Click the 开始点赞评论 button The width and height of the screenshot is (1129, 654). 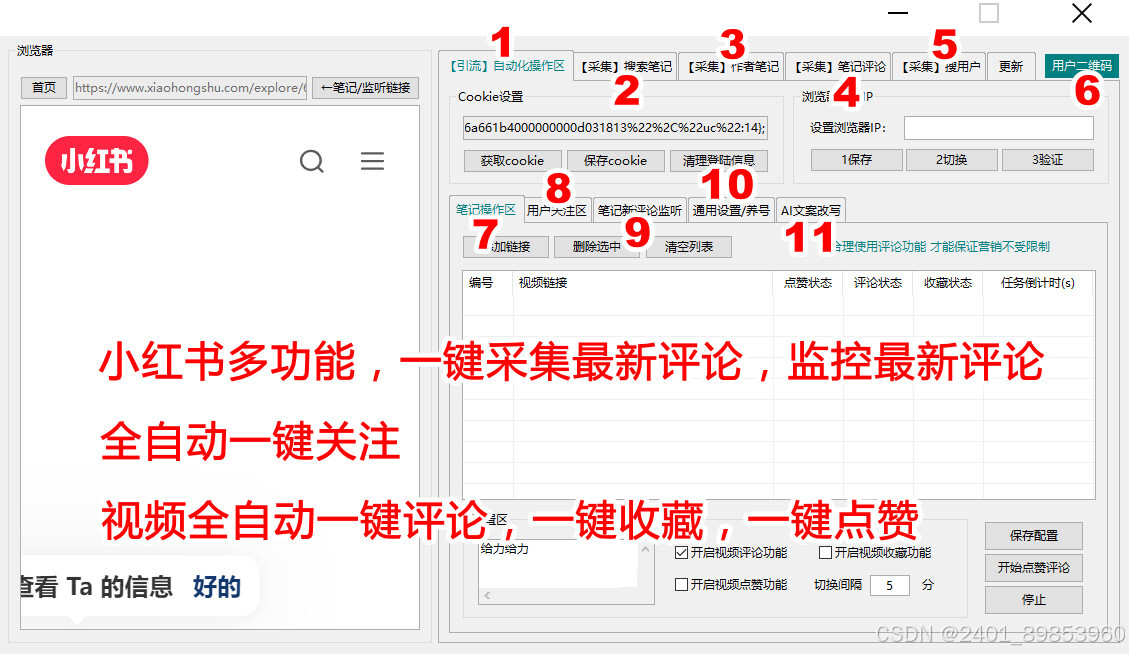click(1033, 568)
